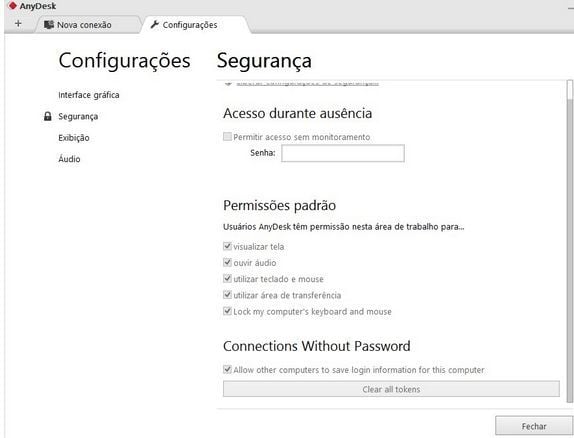Open Exibição settings section
The width and height of the screenshot is (574, 438).
click(74, 138)
